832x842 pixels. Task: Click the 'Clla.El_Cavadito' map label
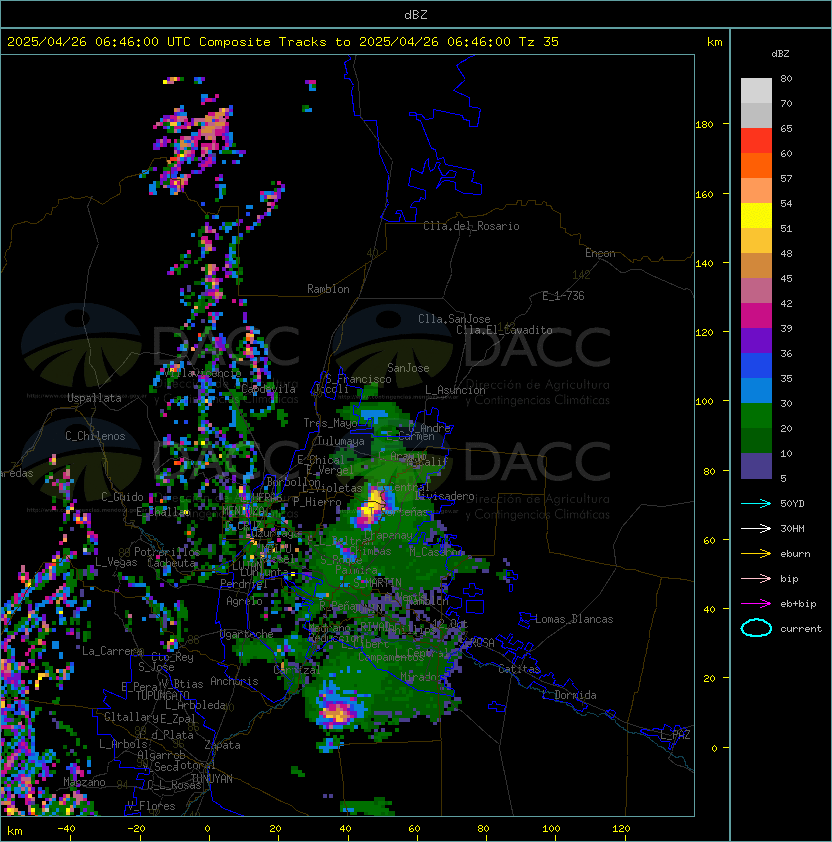click(504, 330)
